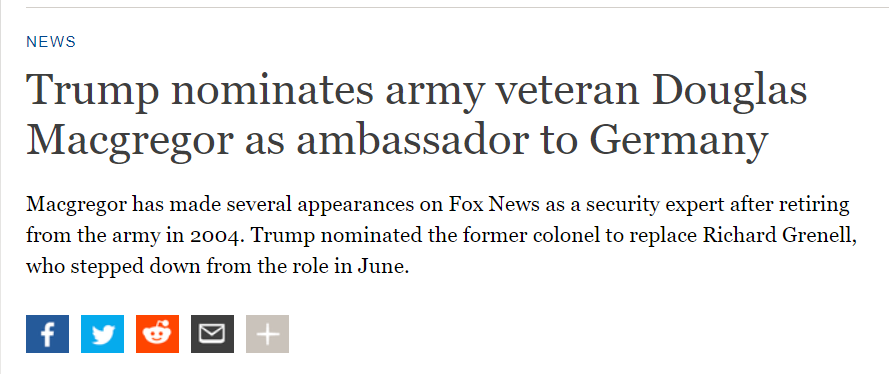This screenshot has height=374, width=889.
Task: Send the article by email icon
Action: [x=213, y=334]
